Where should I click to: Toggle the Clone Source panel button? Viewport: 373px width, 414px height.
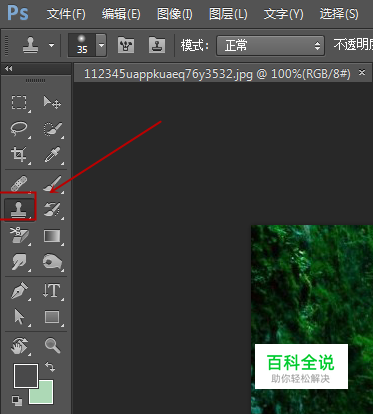click(x=157, y=45)
